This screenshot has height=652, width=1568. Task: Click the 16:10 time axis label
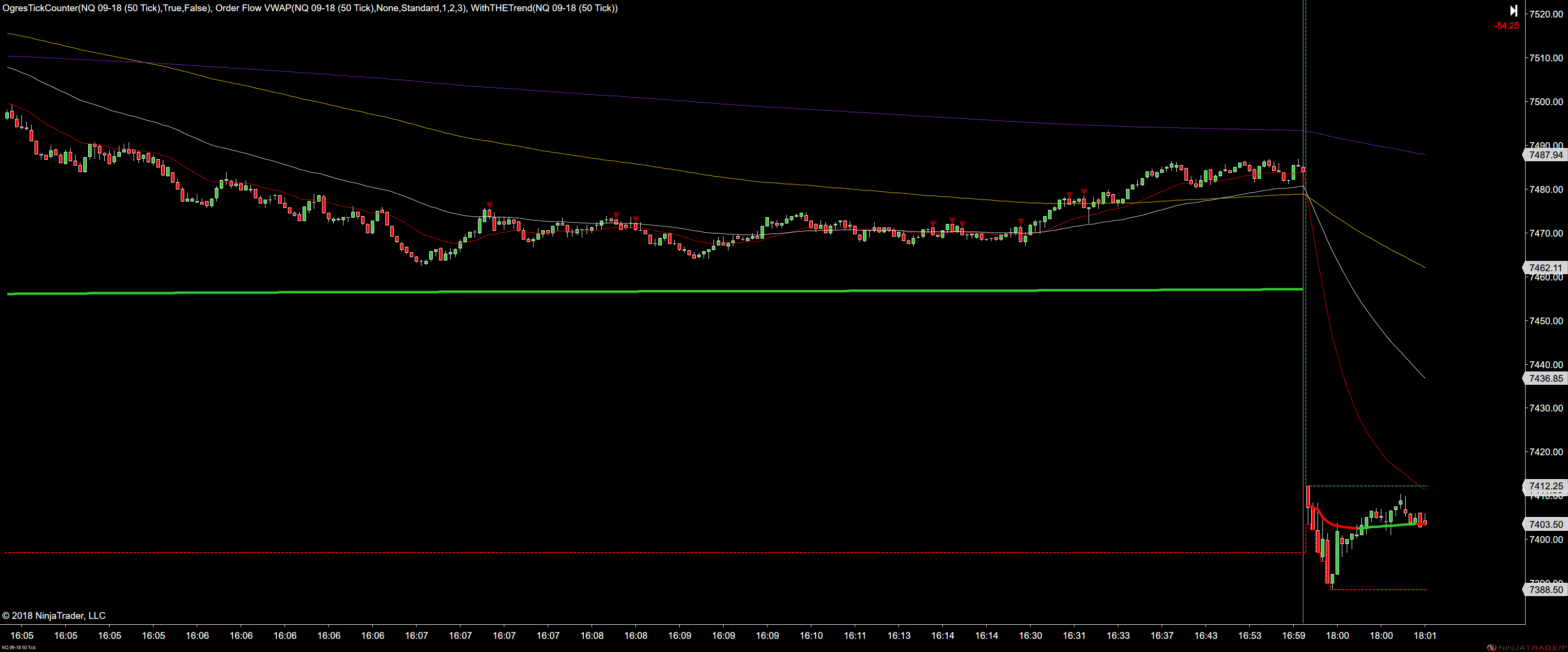[x=811, y=635]
